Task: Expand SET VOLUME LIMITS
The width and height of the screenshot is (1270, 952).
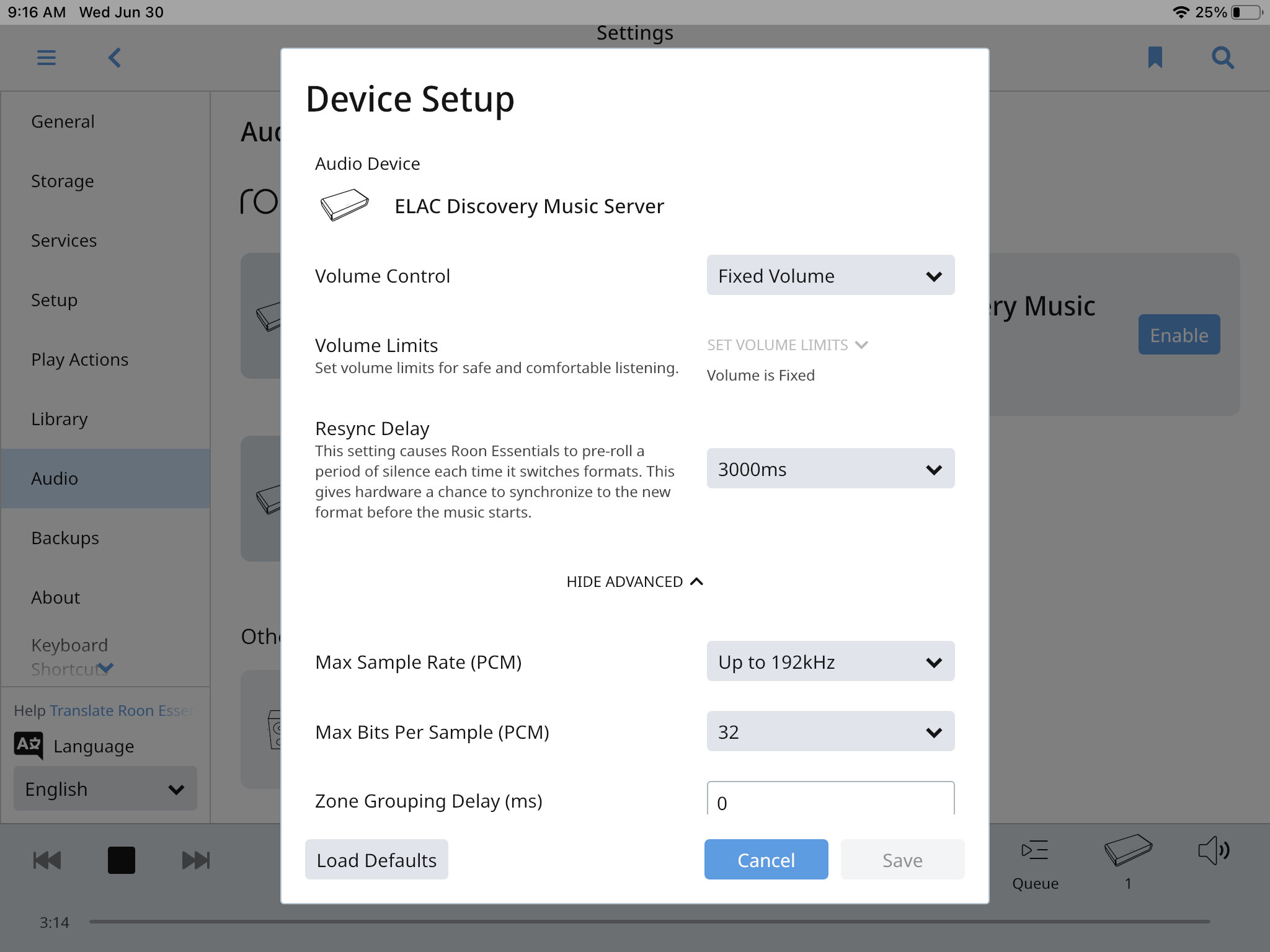Action: click(x=787, y=345)
